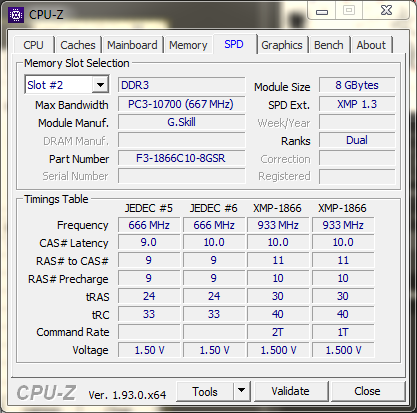
Task: Click the DDR3 memory type field
Action: point(182,85)
